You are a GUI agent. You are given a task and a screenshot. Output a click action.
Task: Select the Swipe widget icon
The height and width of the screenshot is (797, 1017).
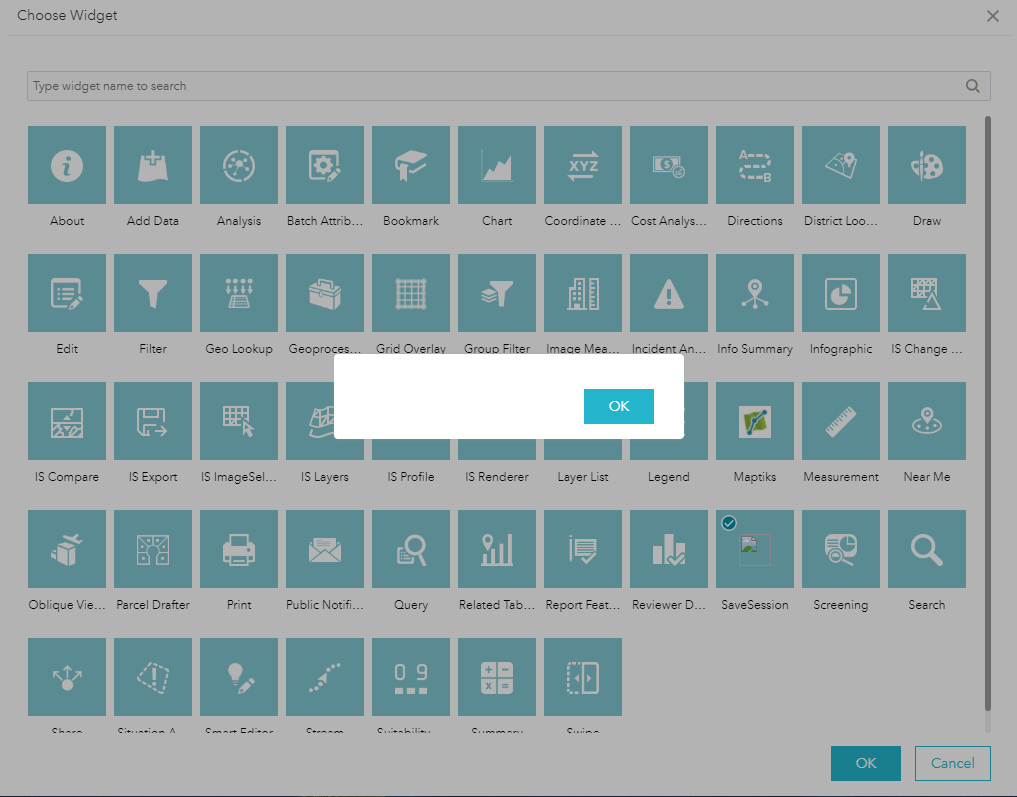coord(583,677)
